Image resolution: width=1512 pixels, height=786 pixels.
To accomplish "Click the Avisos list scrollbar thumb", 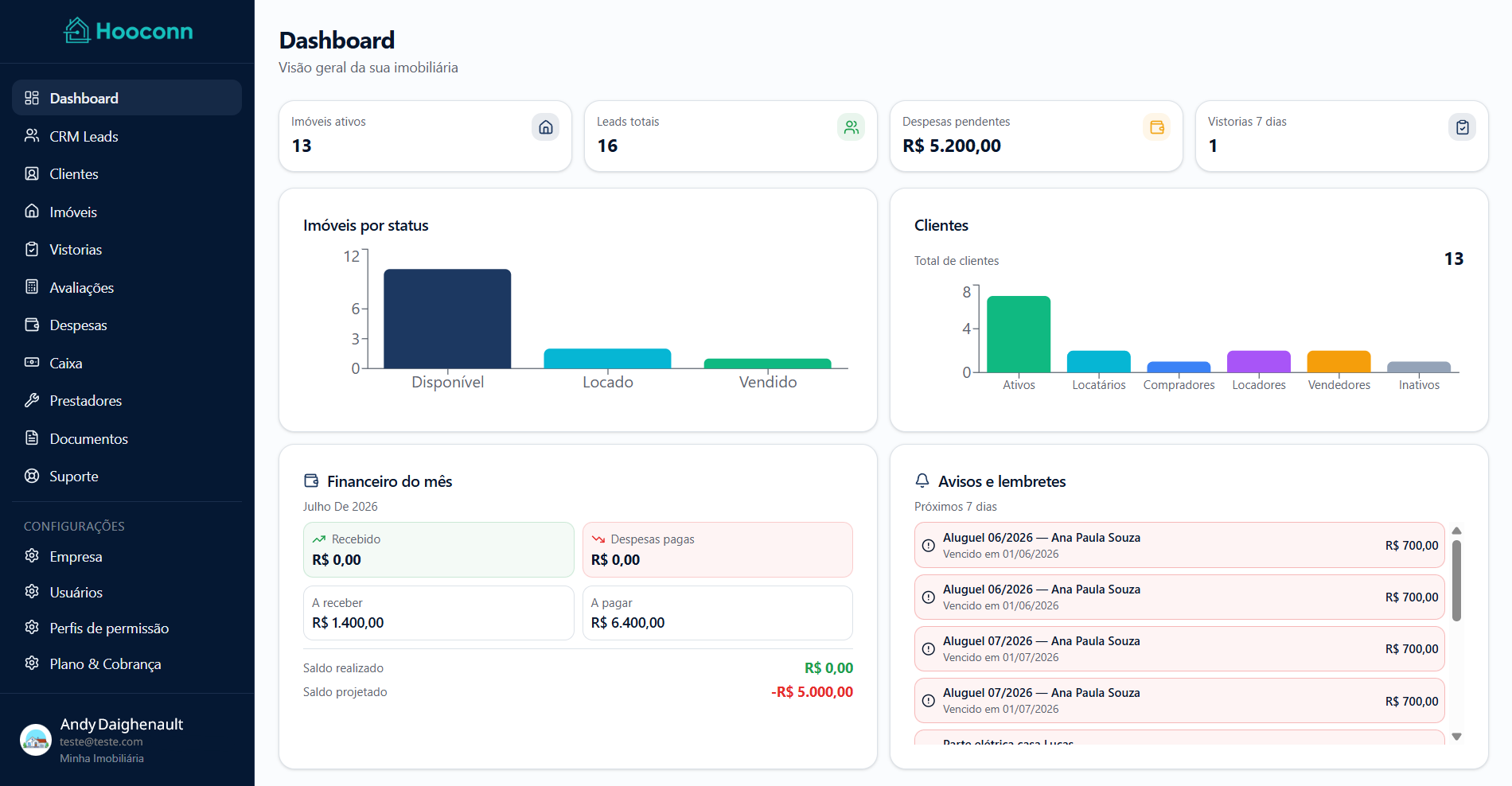I will [x=1456, y=580].
